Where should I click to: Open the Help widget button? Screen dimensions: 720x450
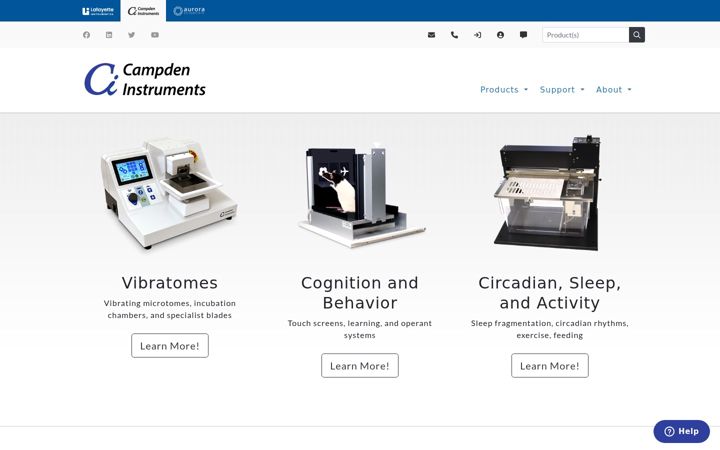point(681,431)
